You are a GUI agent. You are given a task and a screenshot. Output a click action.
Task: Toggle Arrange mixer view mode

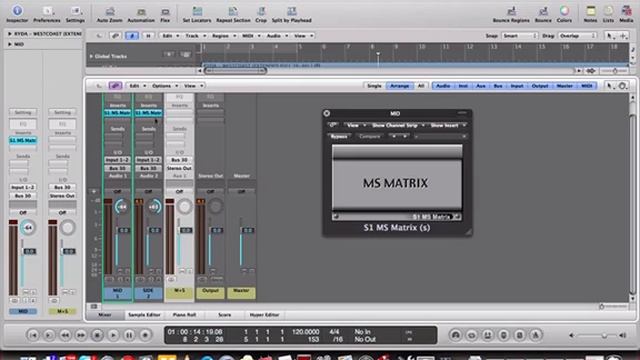(400, 86)
